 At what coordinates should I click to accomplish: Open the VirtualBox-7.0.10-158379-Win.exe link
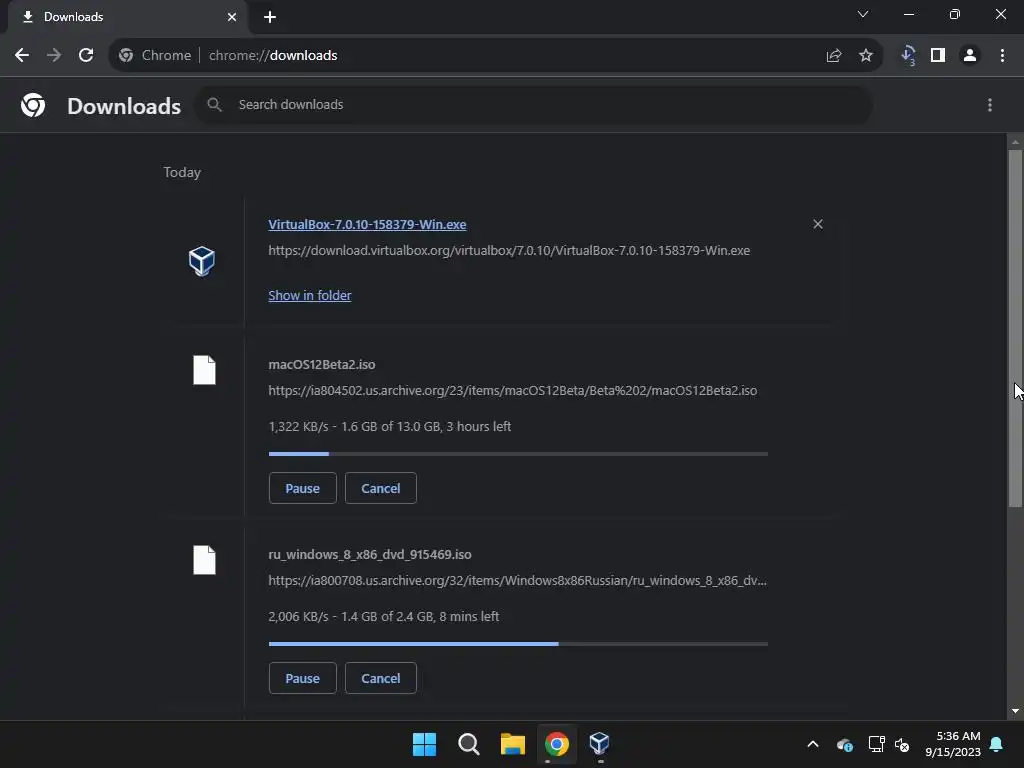pos(367,224)
